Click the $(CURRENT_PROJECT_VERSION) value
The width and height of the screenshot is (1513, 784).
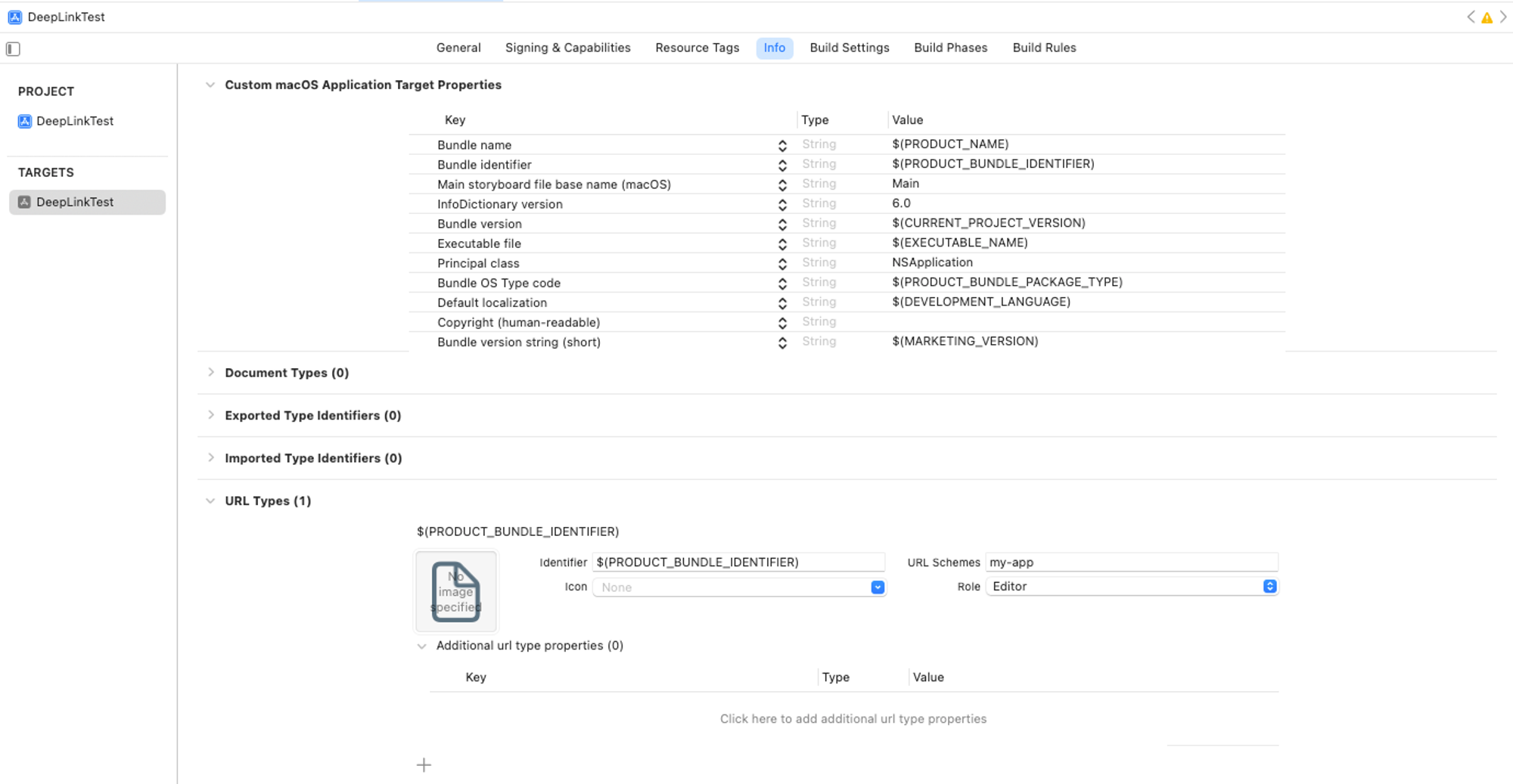(x=989, y=222)
